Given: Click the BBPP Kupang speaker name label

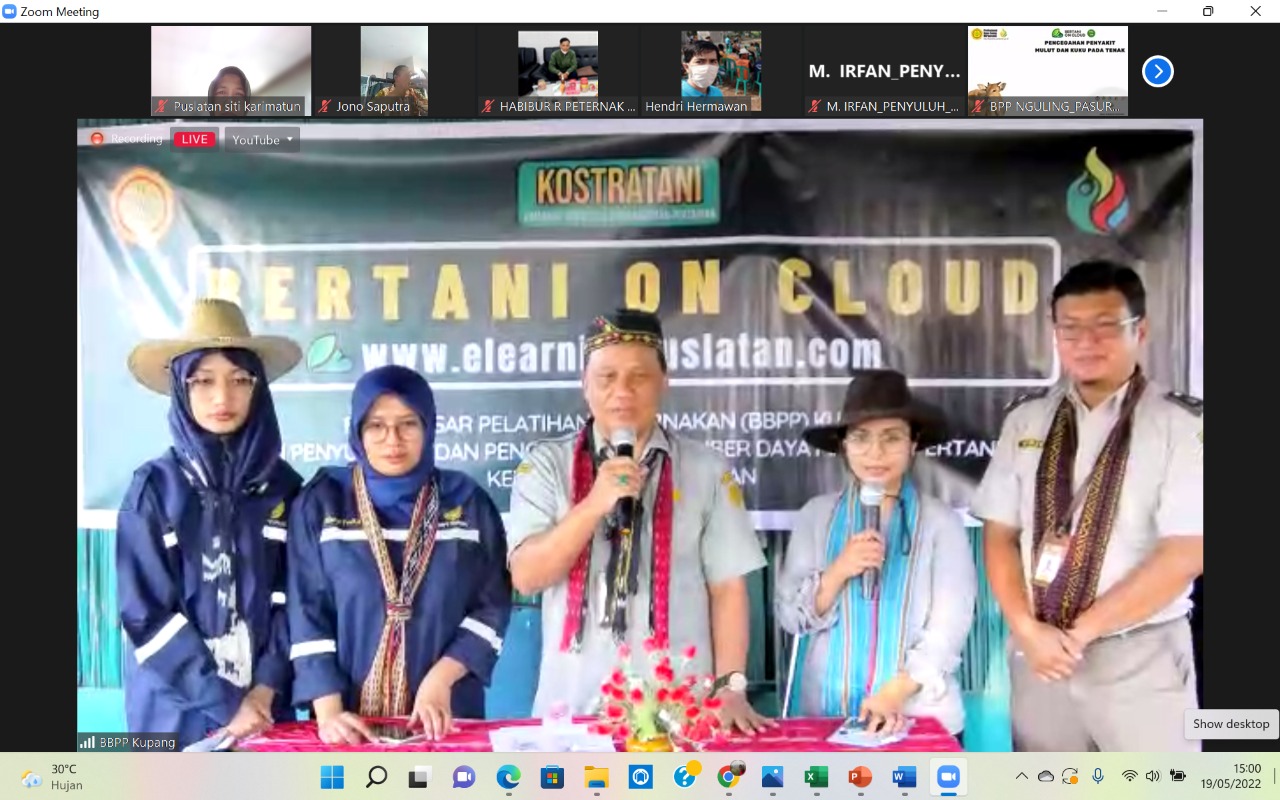Looking at the screenshot, I should tap(137, 742).
